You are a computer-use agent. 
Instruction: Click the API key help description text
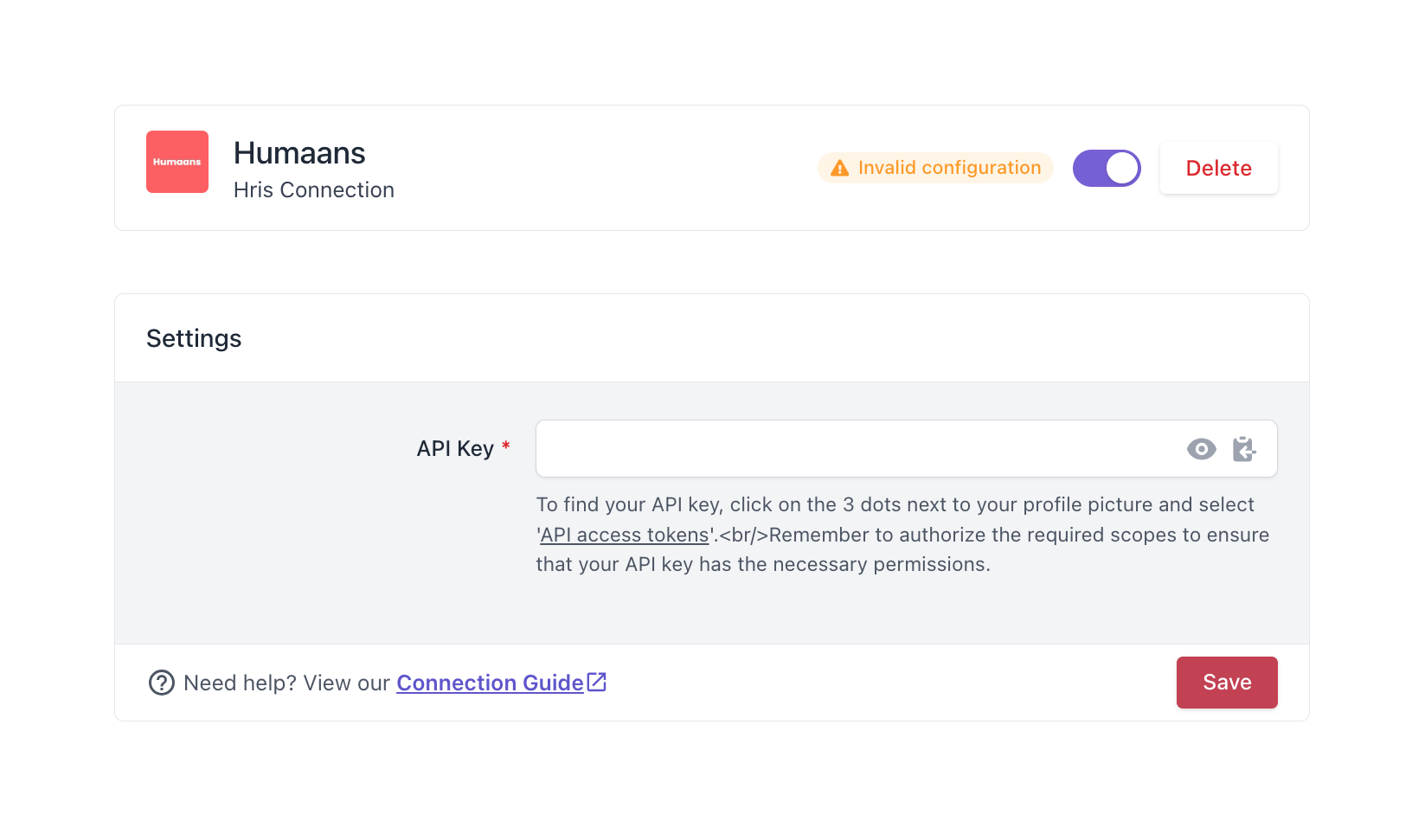click(902, 535)
